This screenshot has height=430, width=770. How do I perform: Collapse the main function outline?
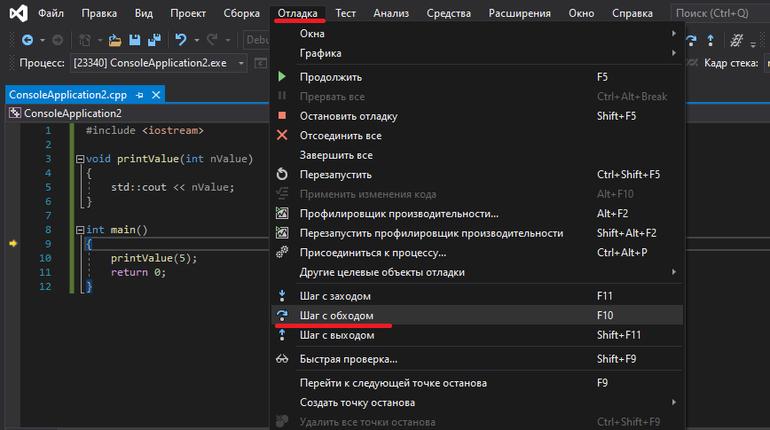coord(80,230)
